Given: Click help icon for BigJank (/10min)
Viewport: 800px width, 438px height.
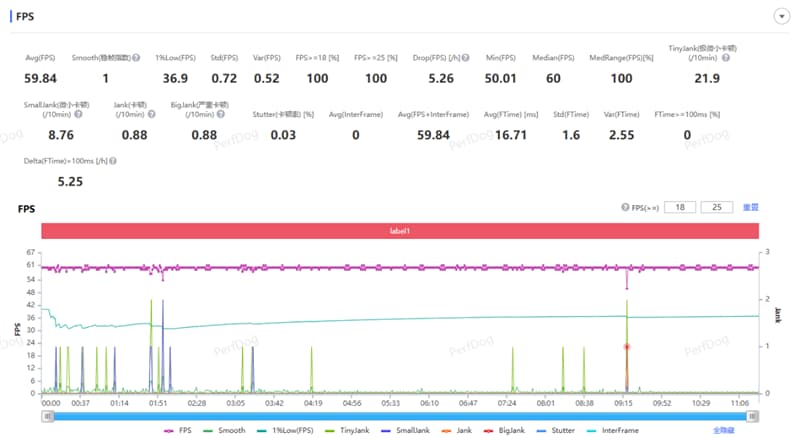Looking at the screenshot, I should (x=220, y=114).
